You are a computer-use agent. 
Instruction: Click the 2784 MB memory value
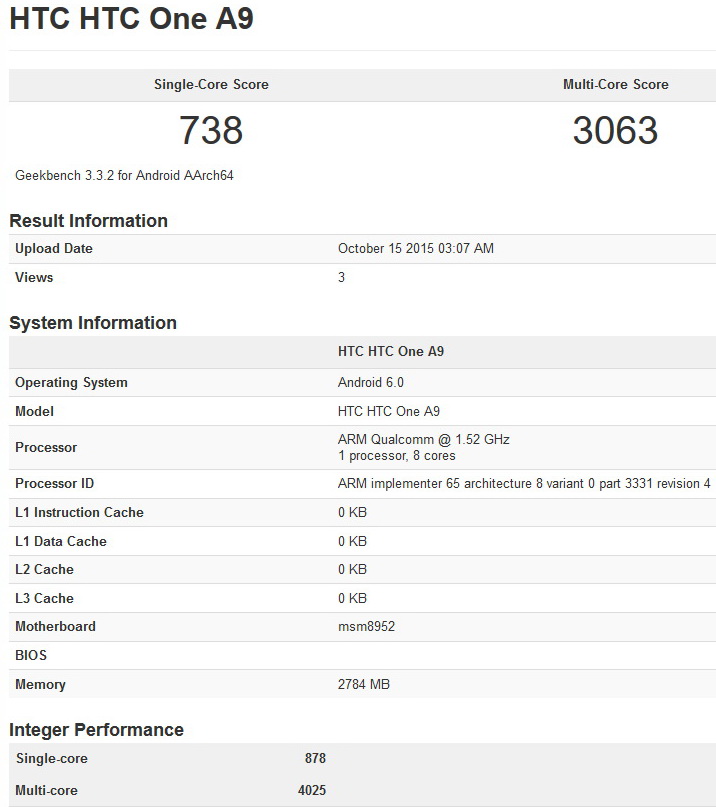click(364, 684)
